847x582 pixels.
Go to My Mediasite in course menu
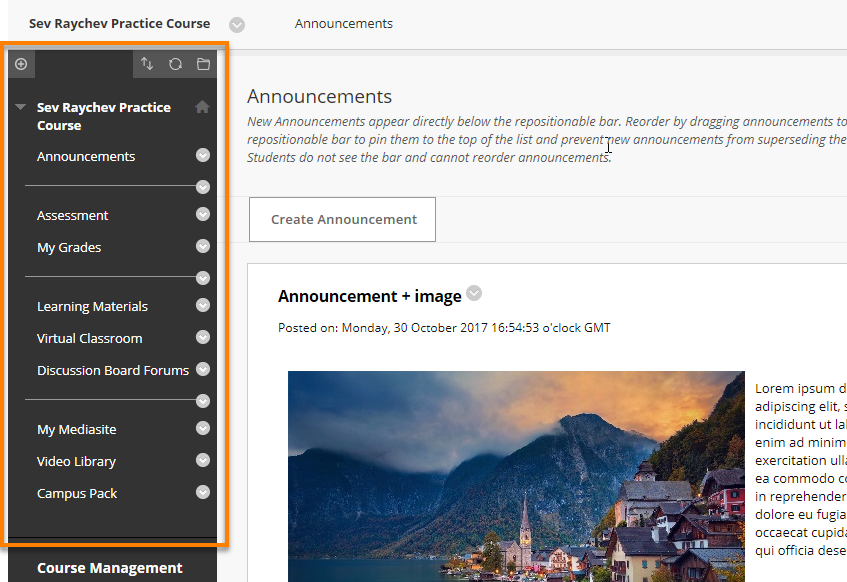[77, 430]
